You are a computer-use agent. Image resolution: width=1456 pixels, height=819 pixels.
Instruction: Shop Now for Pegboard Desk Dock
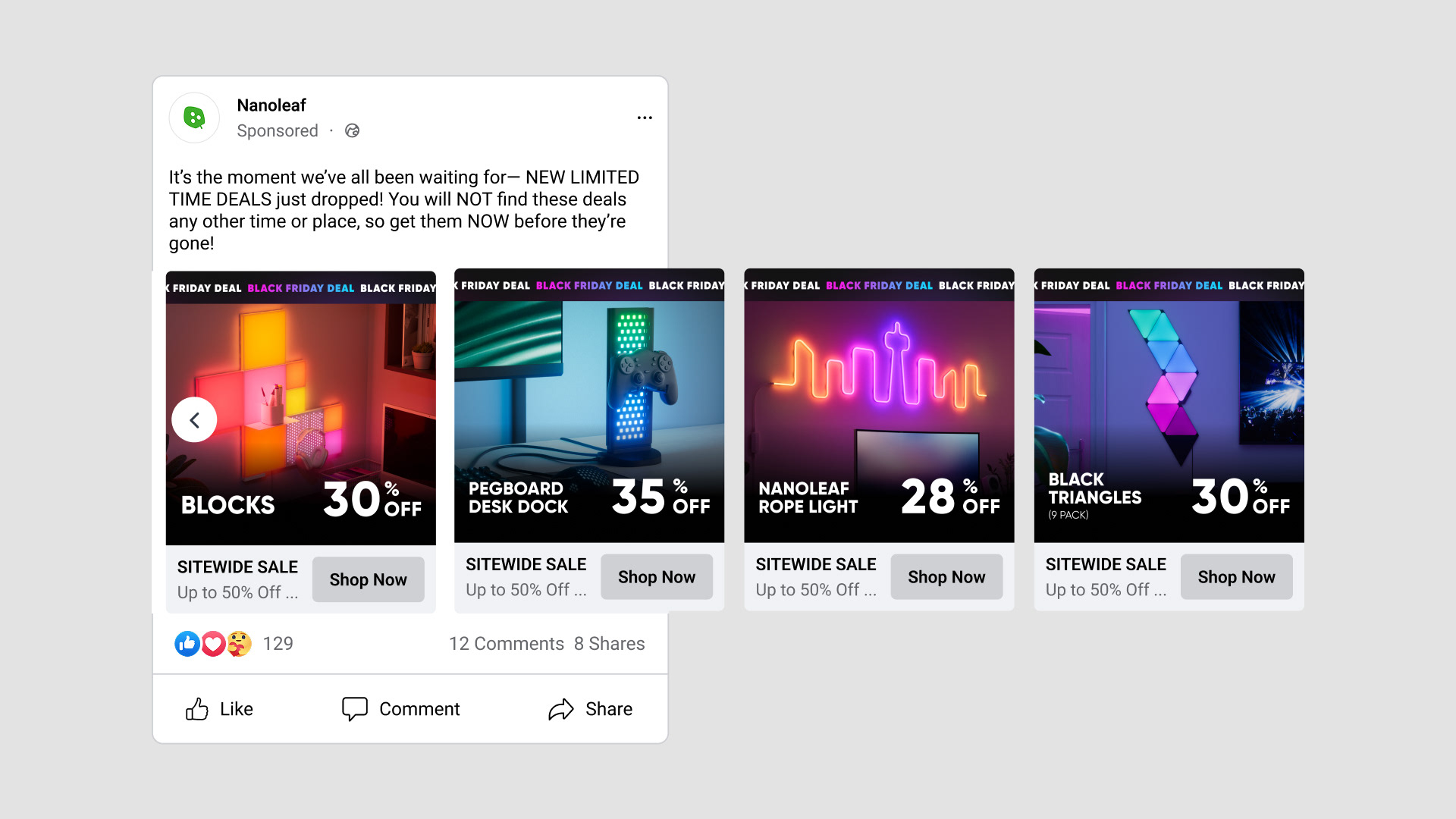(x=657, y=577)
